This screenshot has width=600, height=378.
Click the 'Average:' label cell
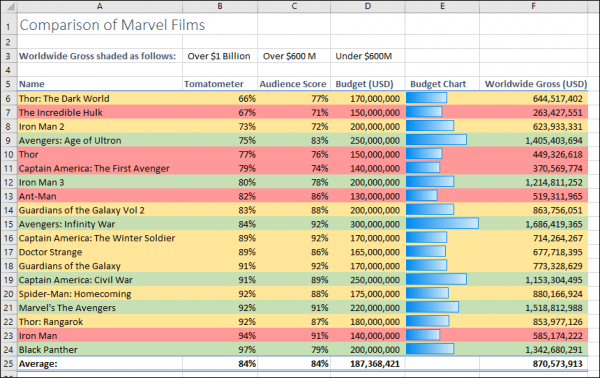point(99,363)
